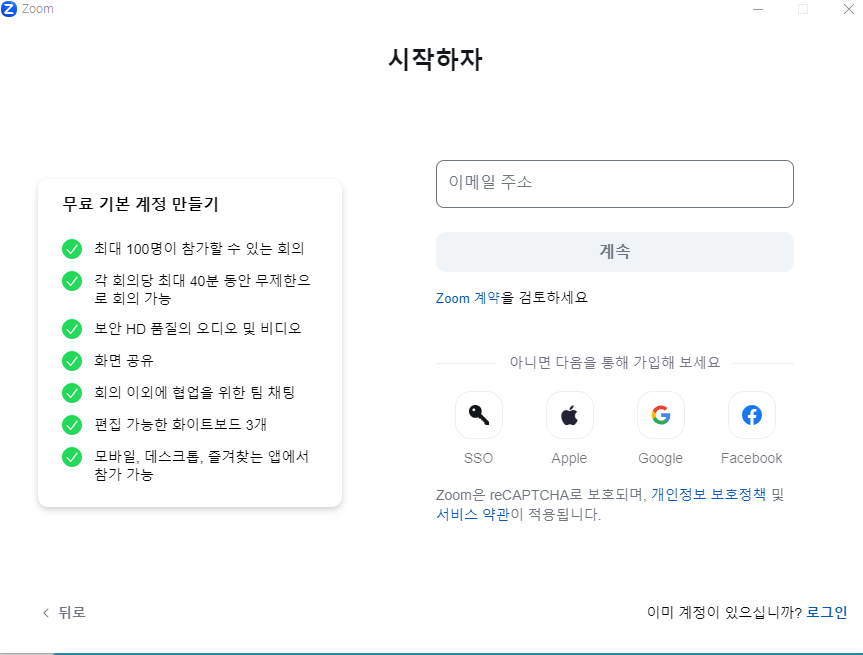The height and width of the screenshot is (655, 863).
Task: Click the 이메일 주소 email input field
Action: 614,184
